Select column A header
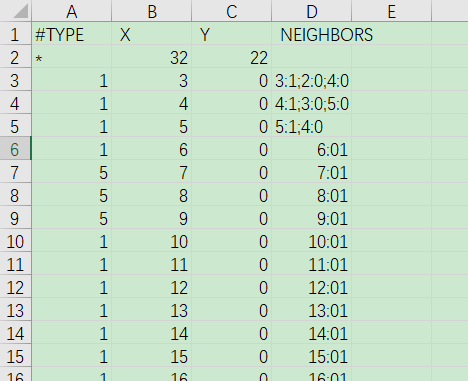Screen dimensions: 468x381 [x=71, y=11]
